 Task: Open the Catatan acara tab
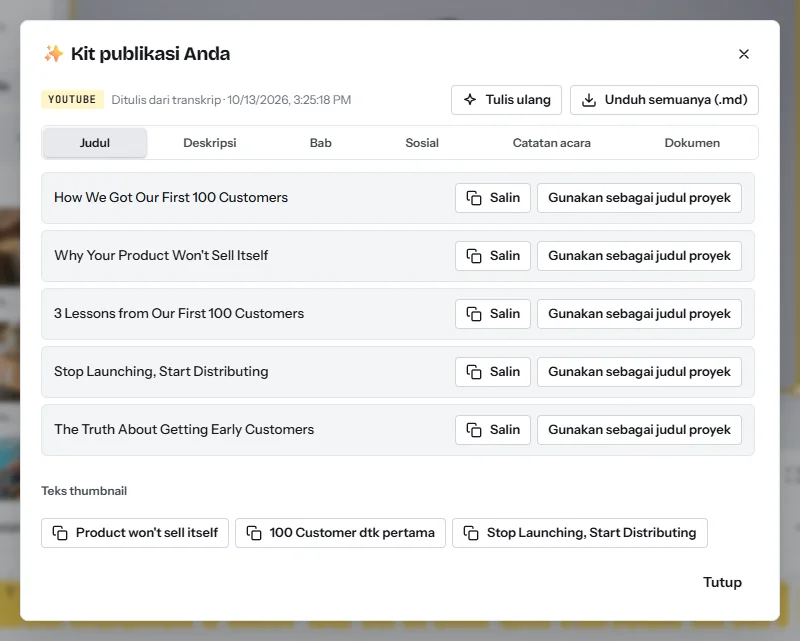(x=552, y=143)
